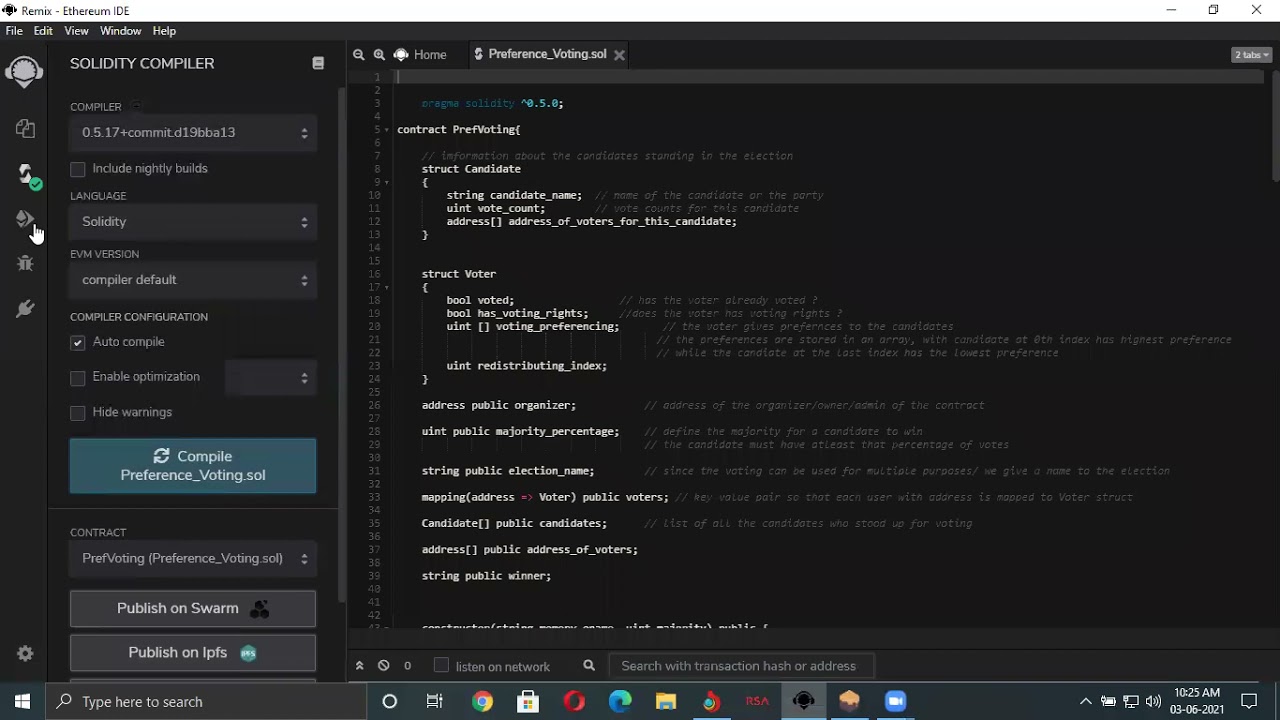The width and height of the screenshot is (1280, 720).
Task: Open the Language Solidity dropdown
Action: point(193,221)
